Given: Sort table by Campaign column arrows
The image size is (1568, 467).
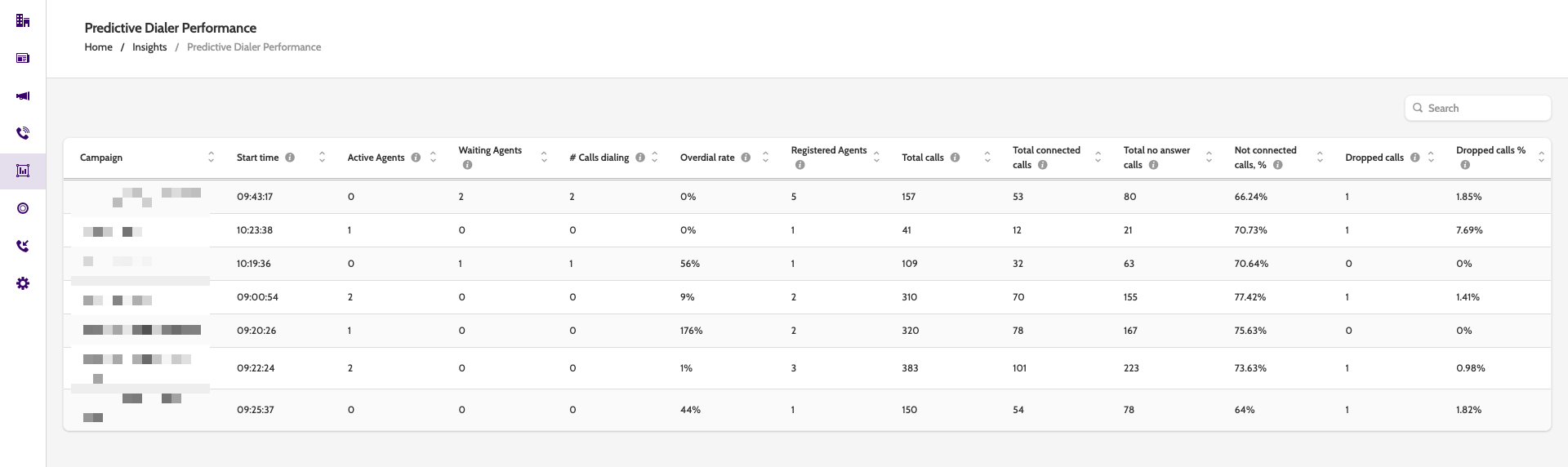Looking at the screenshot, I should coord(212,157).
